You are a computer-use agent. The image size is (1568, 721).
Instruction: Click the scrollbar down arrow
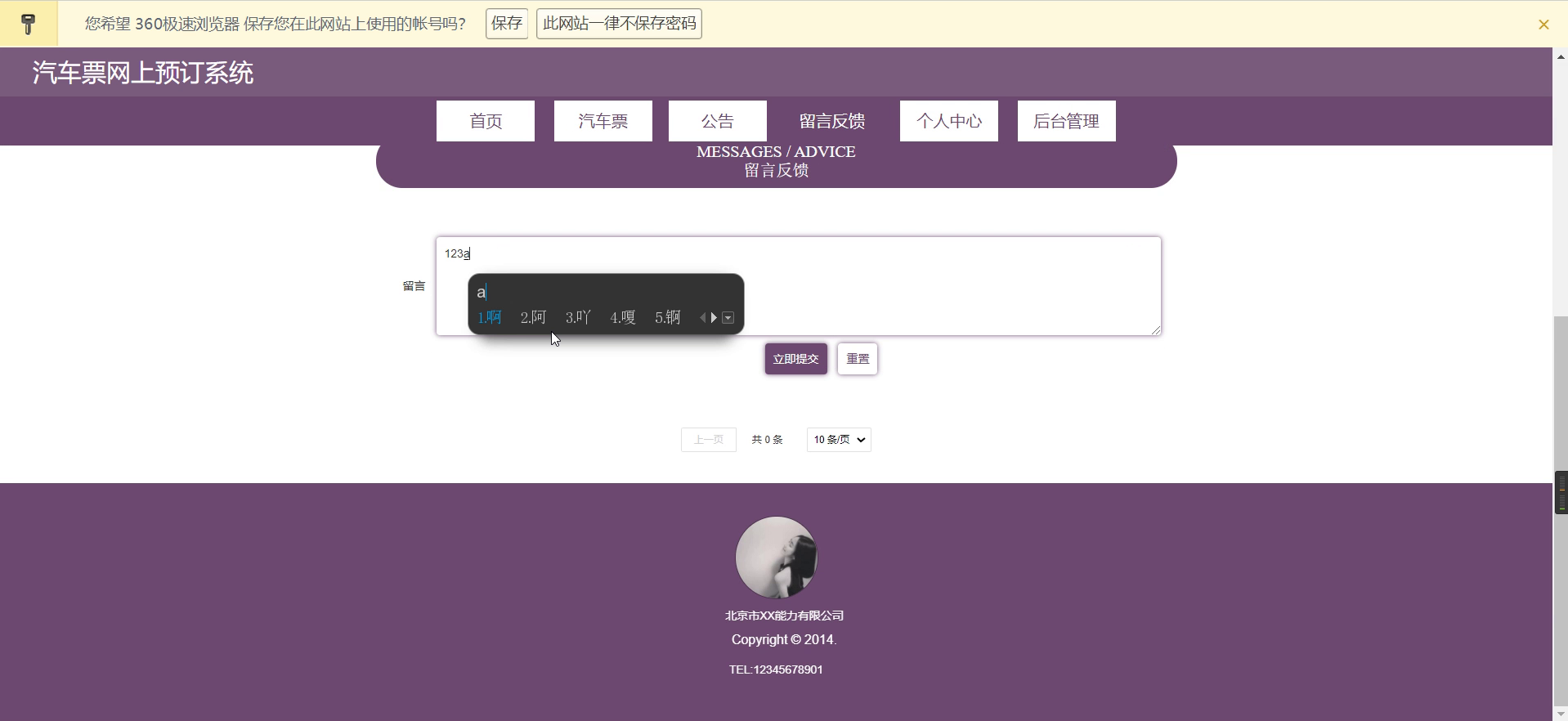pyautogui.click(x=1561, y=714)
